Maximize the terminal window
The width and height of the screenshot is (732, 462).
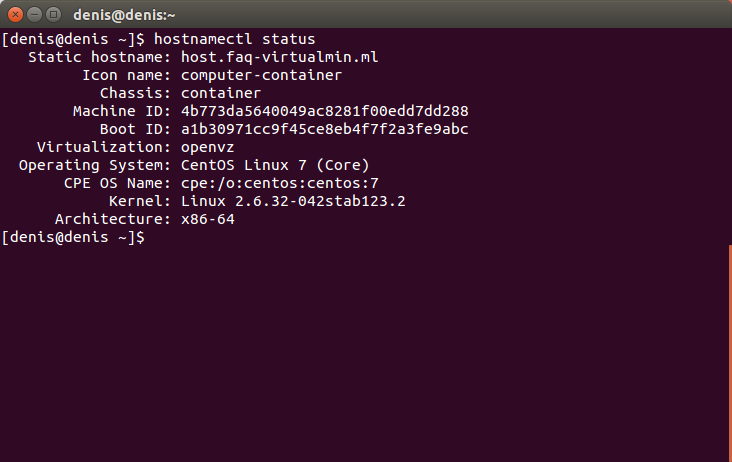(x=54, y=15)
